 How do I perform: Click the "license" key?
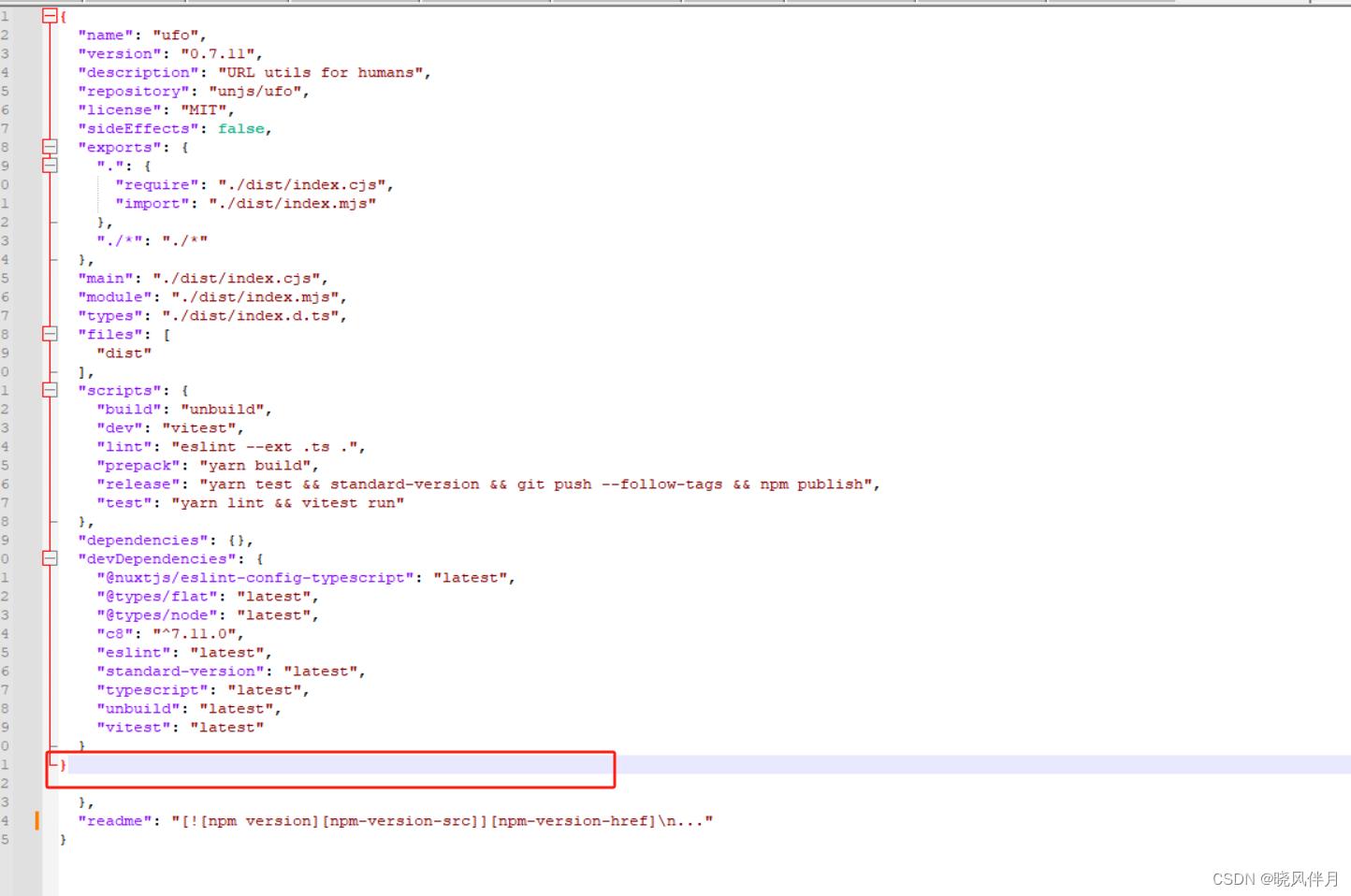(x=120, y=110)
